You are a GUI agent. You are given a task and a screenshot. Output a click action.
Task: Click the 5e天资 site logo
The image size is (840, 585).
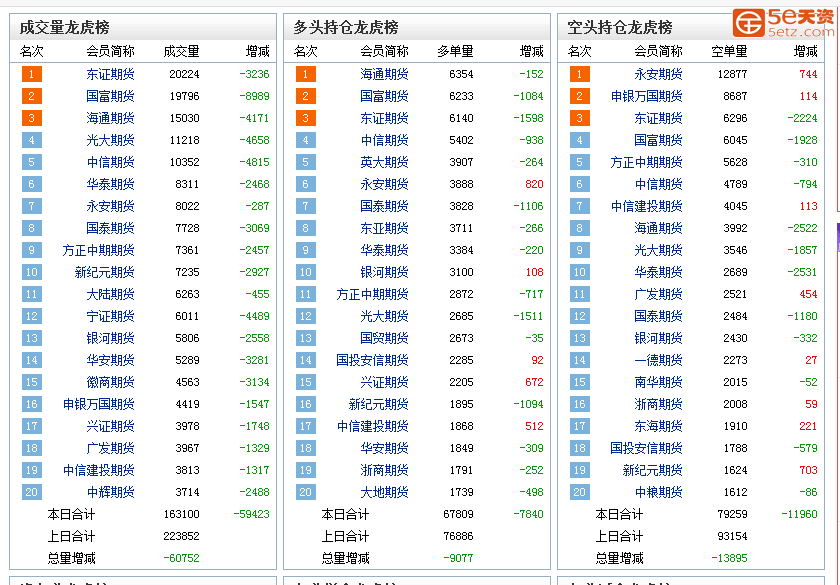783,22
